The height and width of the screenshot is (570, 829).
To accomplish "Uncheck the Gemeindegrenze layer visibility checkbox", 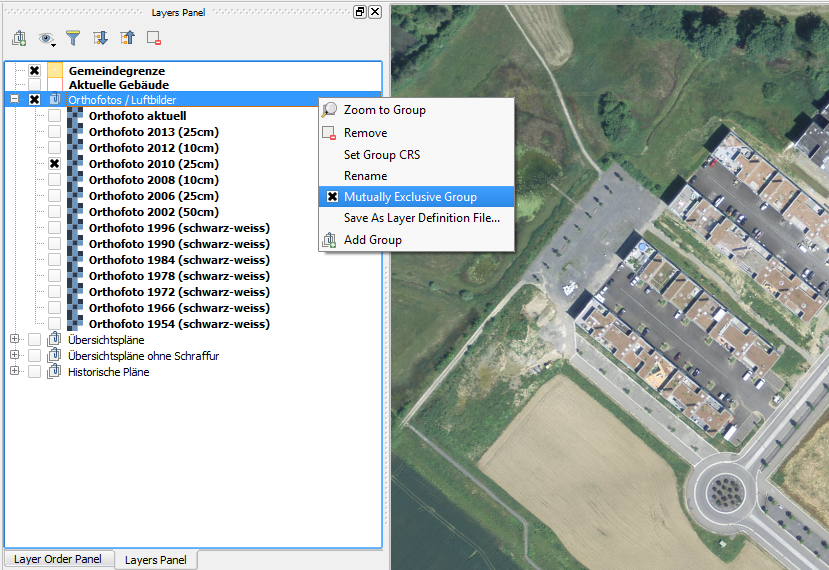I will [35, 71].
